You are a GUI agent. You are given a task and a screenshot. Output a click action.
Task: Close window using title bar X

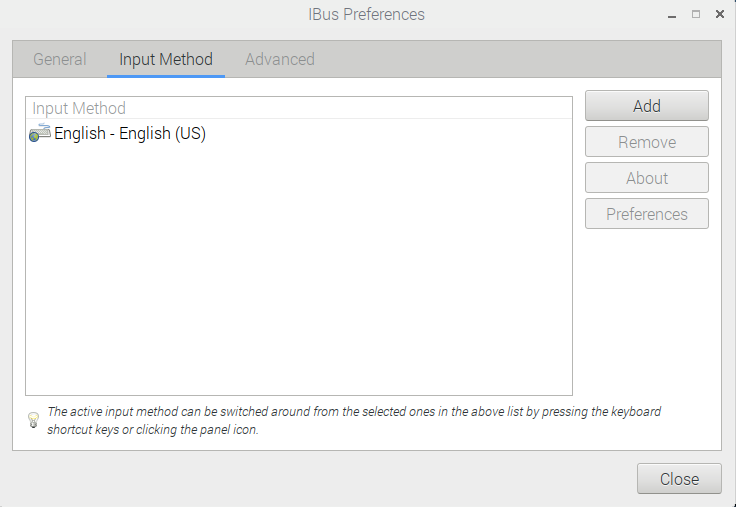pyautogui.click(x=720, y=15)
